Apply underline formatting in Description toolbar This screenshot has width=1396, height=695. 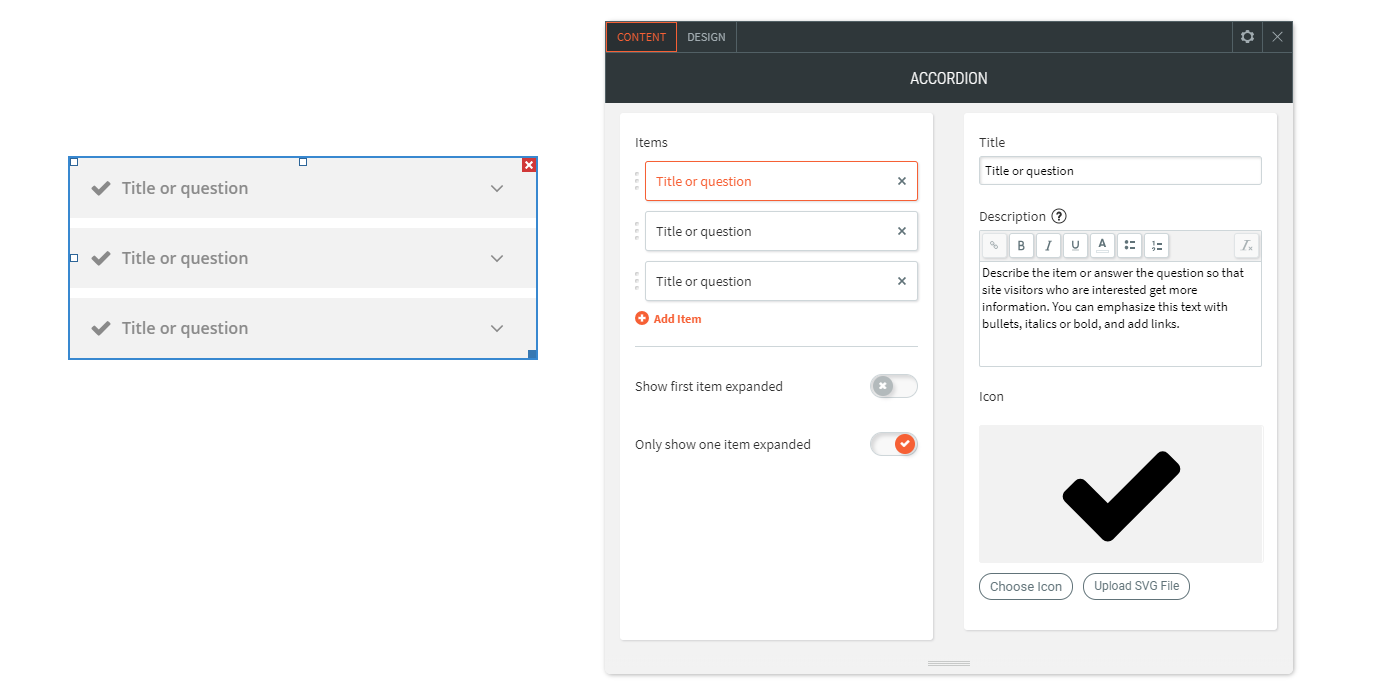coord(1075,245)
